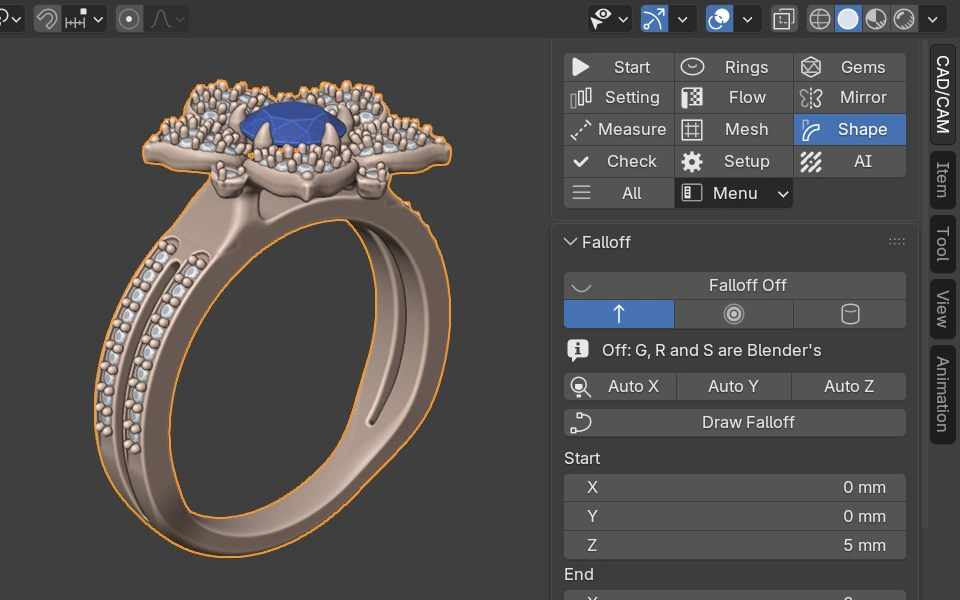
Task: Switch to the Tool sidebar tab
Action: coord(943,244)
